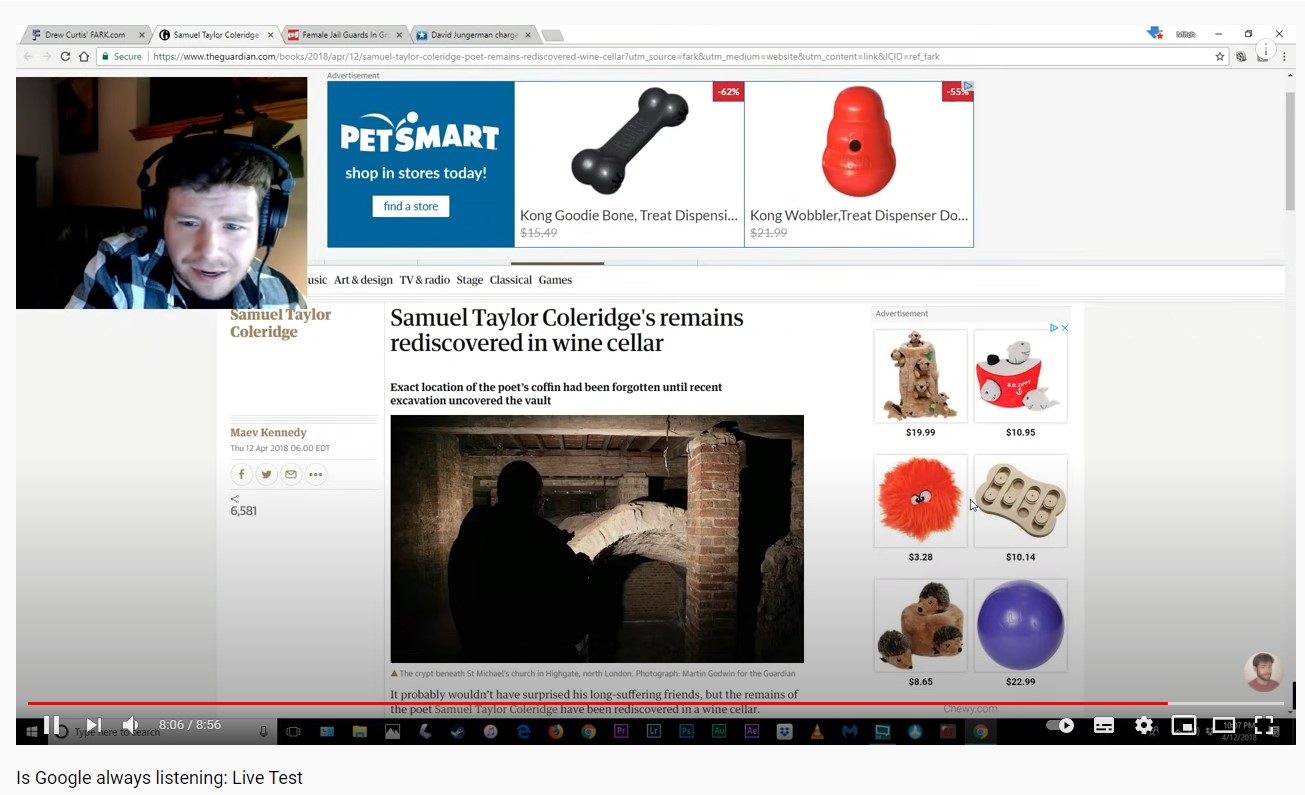Seek on the red video progress bar
The height and width of the screenshot is (795, 1305).
[655, 703]
